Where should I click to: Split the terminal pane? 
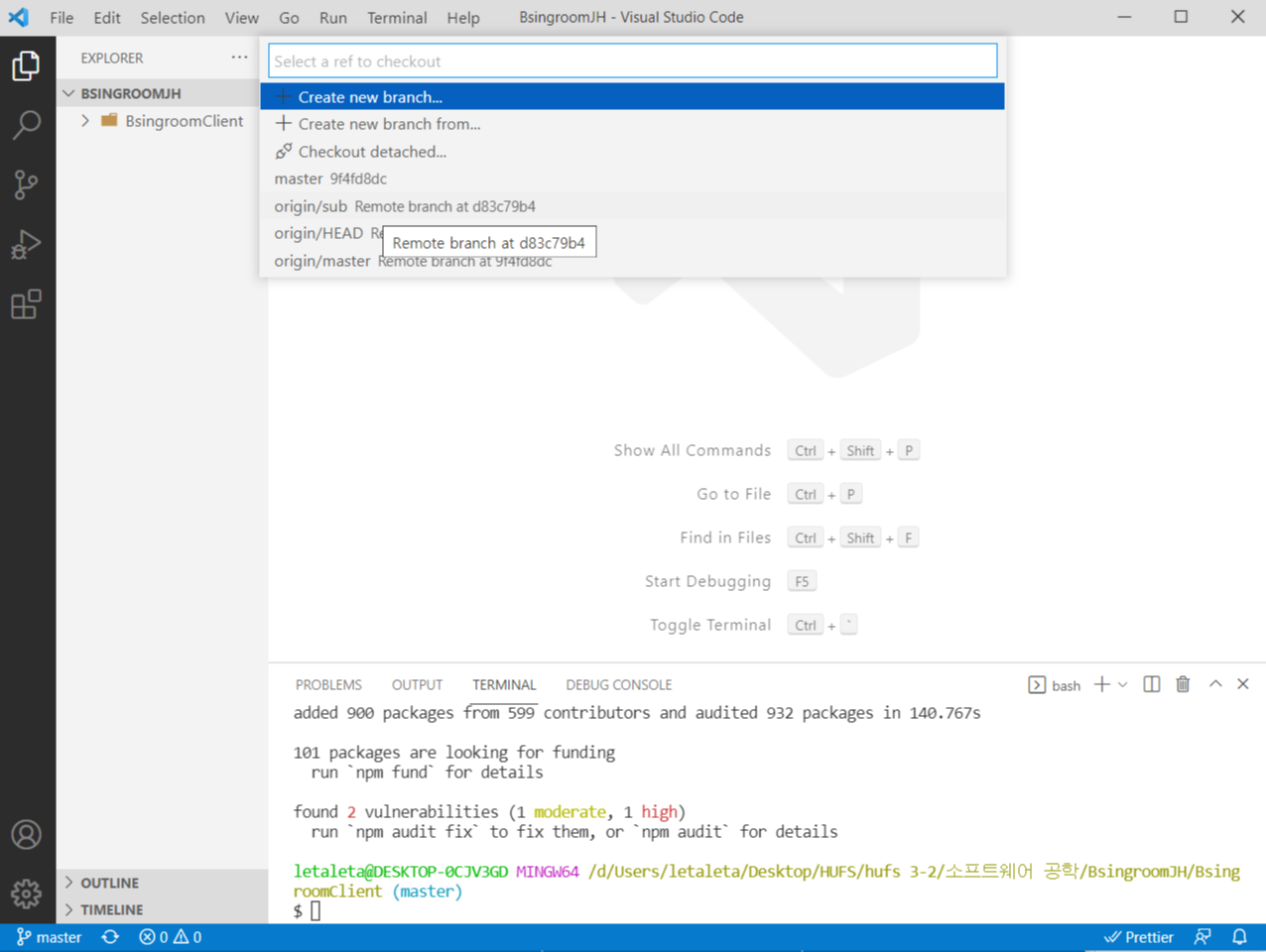(1152, 684)
